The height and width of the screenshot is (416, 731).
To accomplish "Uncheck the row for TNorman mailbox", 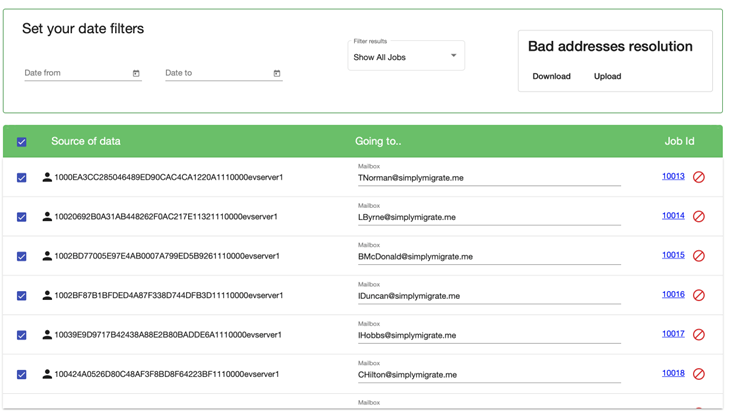I will tap(22, 178).
